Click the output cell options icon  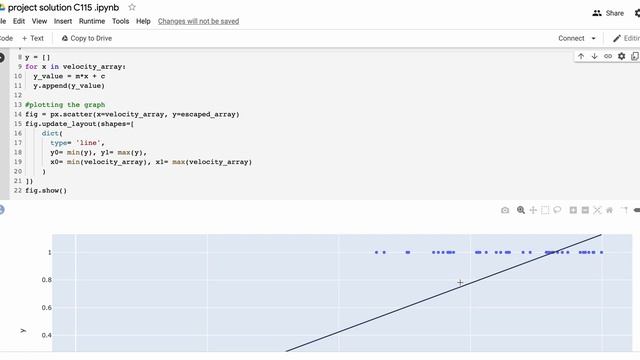pyautogui.click(x=2, y=210)
